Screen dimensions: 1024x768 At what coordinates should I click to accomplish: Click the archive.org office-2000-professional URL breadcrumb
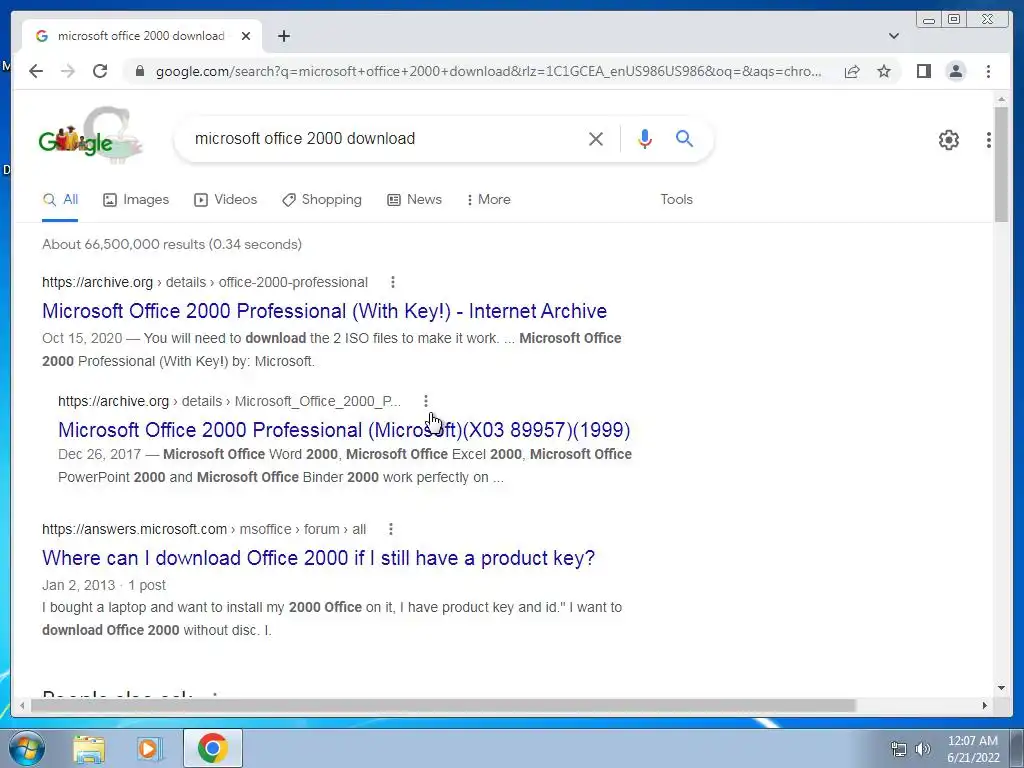click(205, 282)
